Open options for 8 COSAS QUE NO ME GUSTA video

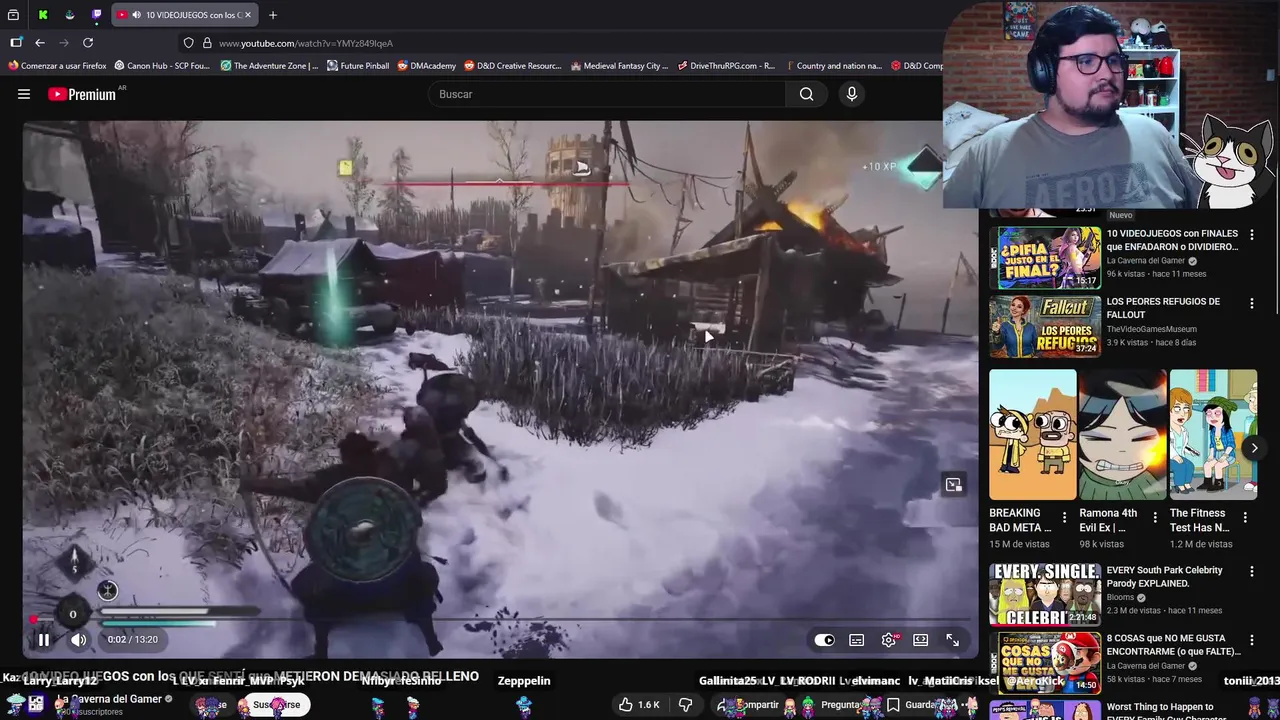(1251, 640)
